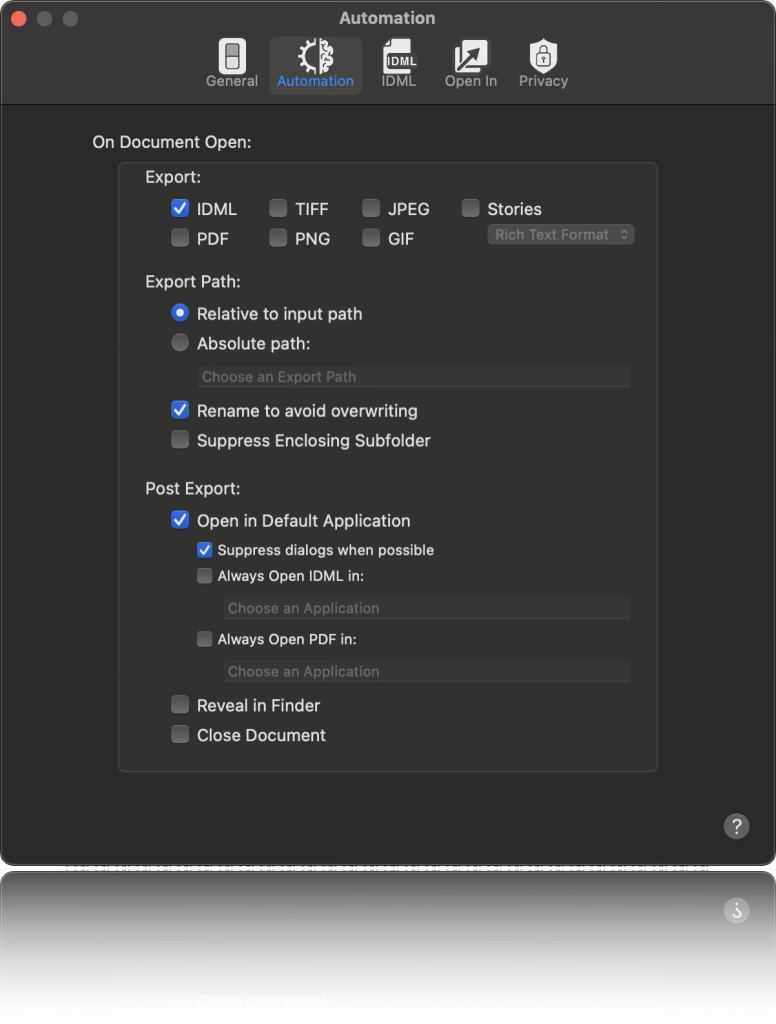Select Relative to input path radio
This screenshot has height=1024, width=776.
coord(180,313)
